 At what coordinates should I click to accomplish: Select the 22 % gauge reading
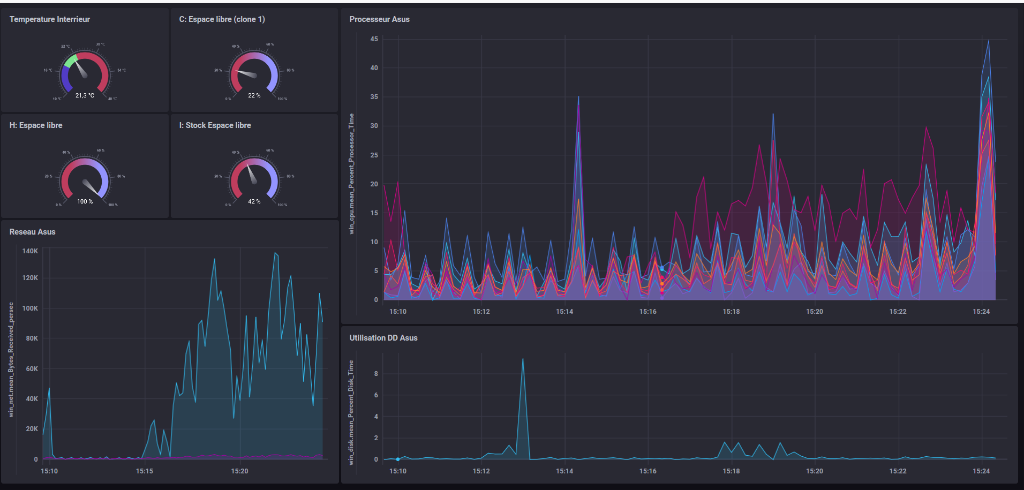pyautogui.click(x=254, y=95)
